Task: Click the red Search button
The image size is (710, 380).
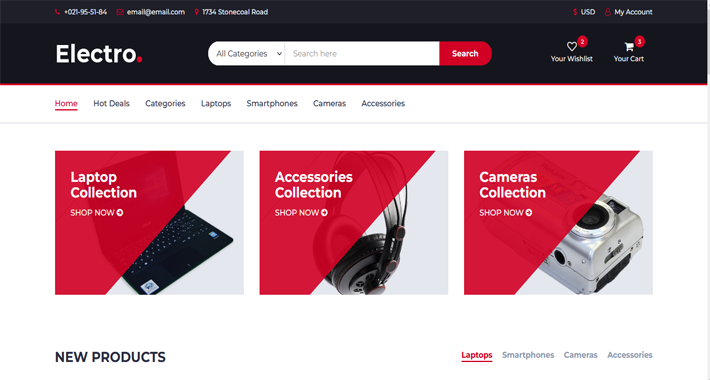Action: (x=465, y=53)
